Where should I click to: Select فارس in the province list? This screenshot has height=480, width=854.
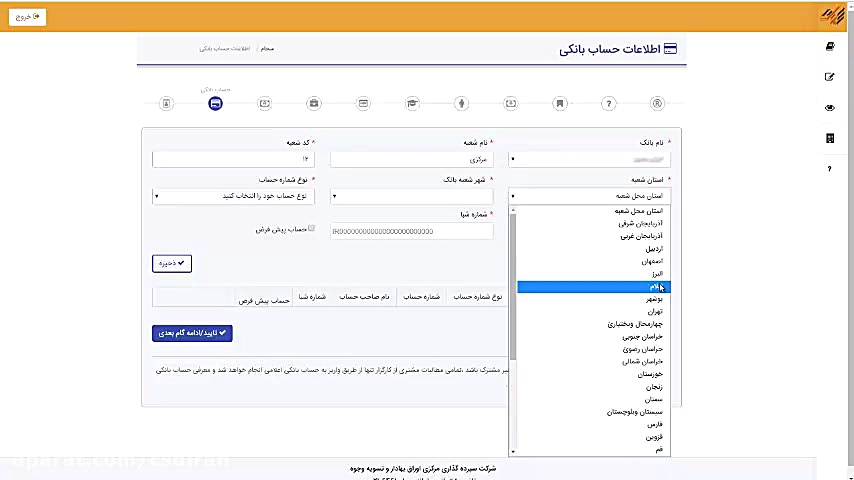(594, 424)
